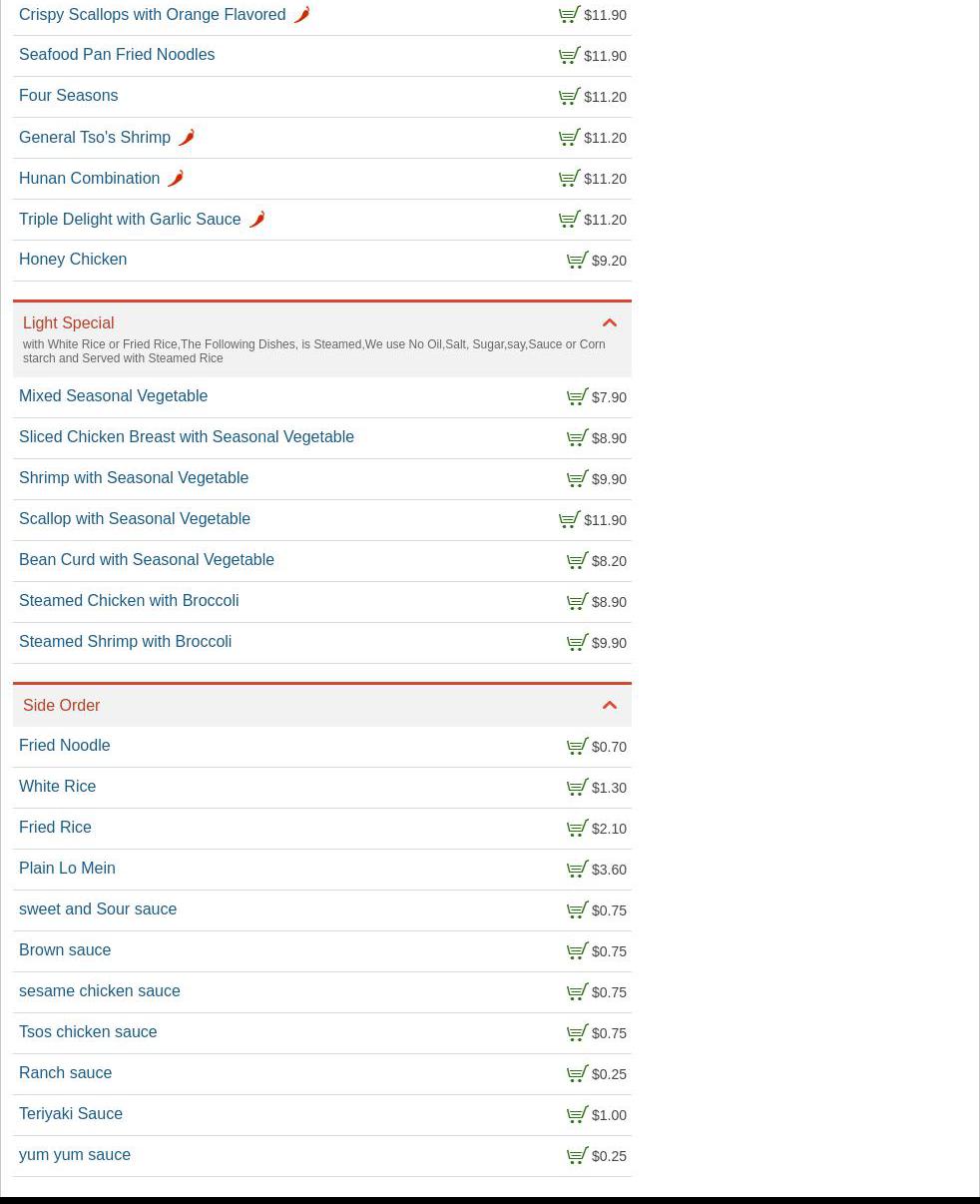This screenshot has height=1204, width=980.
Task: Add Steamed Shrimp with Broccoli cart icon
Action: click(577, 643)
